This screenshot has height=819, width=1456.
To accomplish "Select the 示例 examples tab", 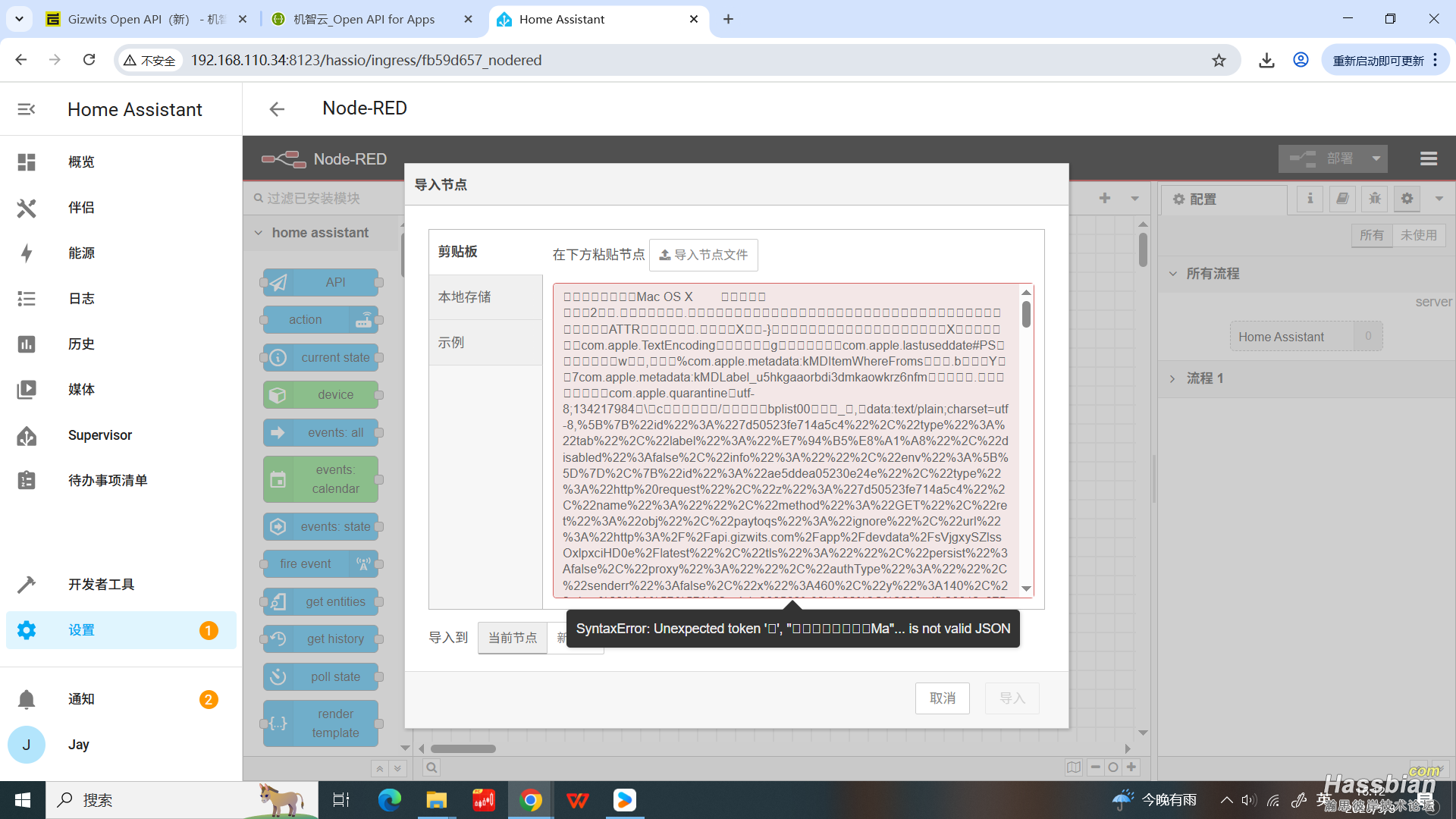I will tap(485, 343).
